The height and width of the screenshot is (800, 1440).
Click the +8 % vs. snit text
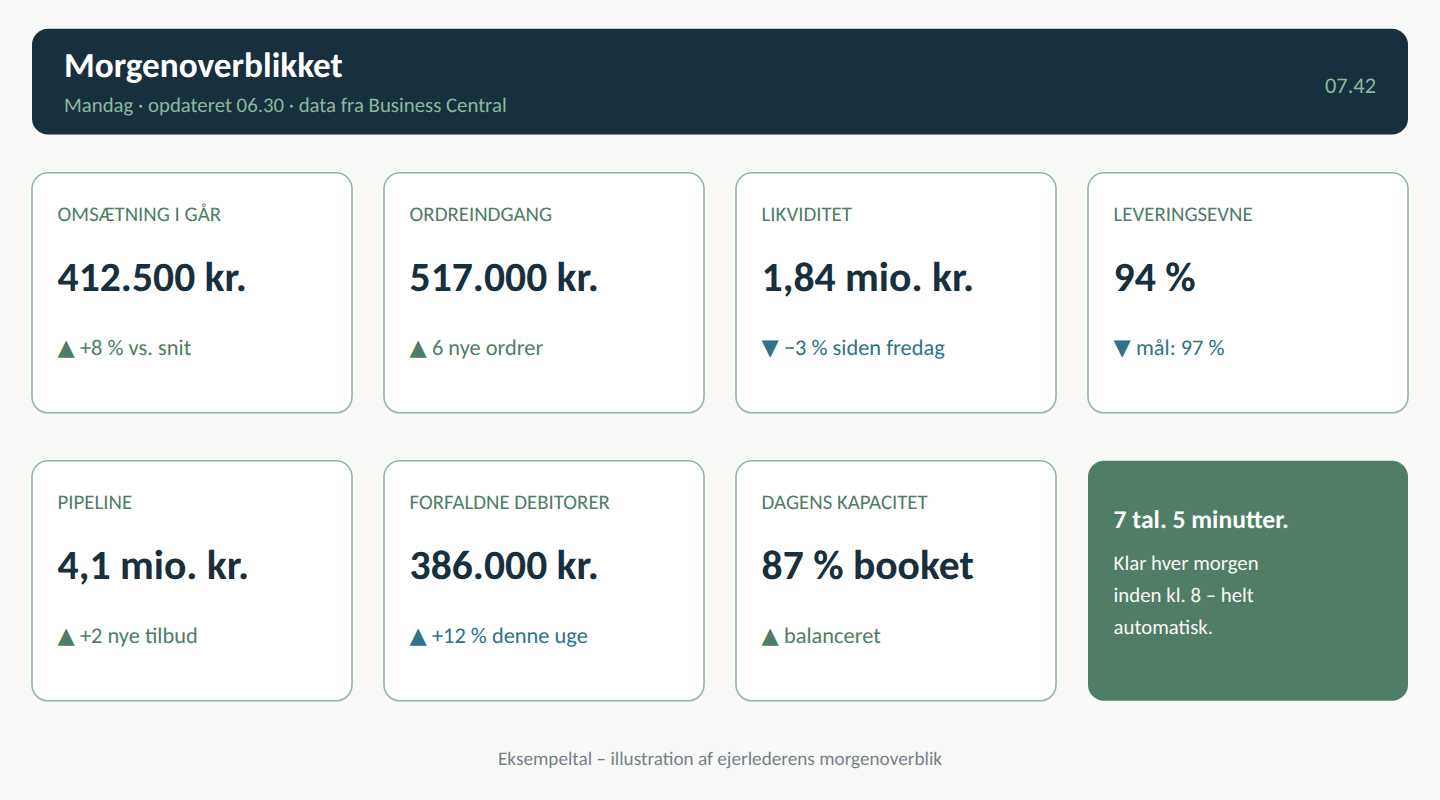coord(135,348)
